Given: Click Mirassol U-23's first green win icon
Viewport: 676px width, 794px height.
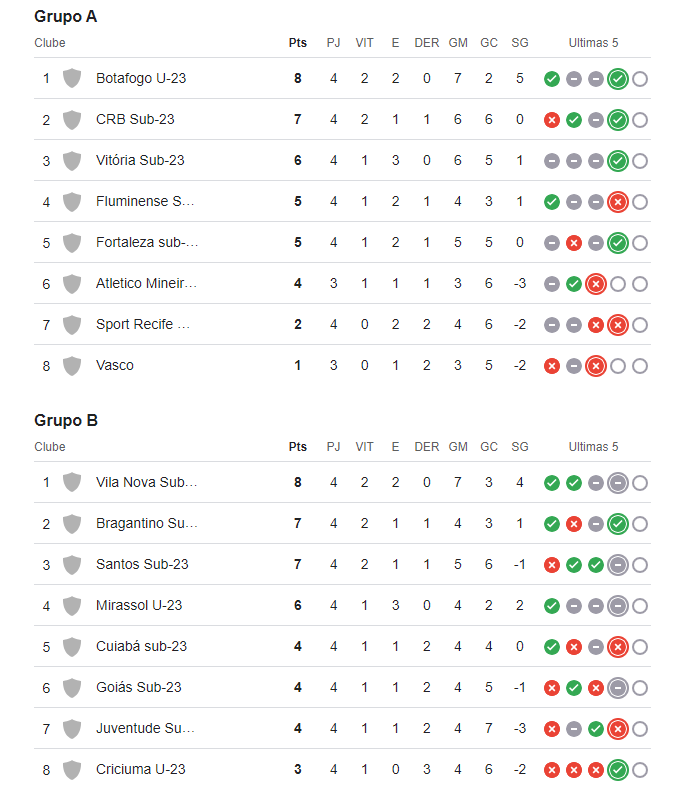Looking at the screenshot, I should tap(552, 606).
